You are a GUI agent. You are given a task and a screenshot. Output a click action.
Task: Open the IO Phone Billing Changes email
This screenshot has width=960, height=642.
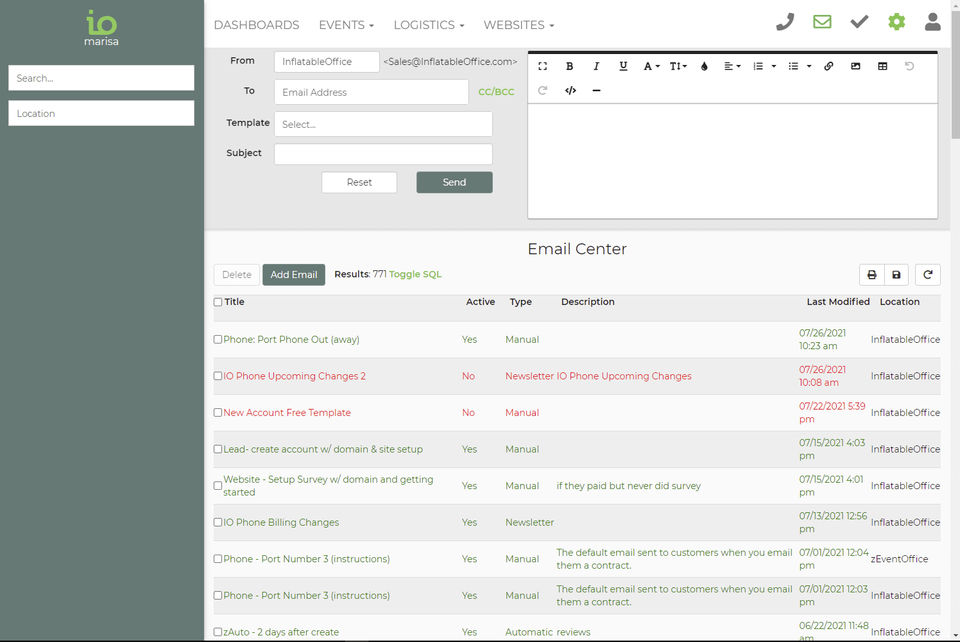281,522
